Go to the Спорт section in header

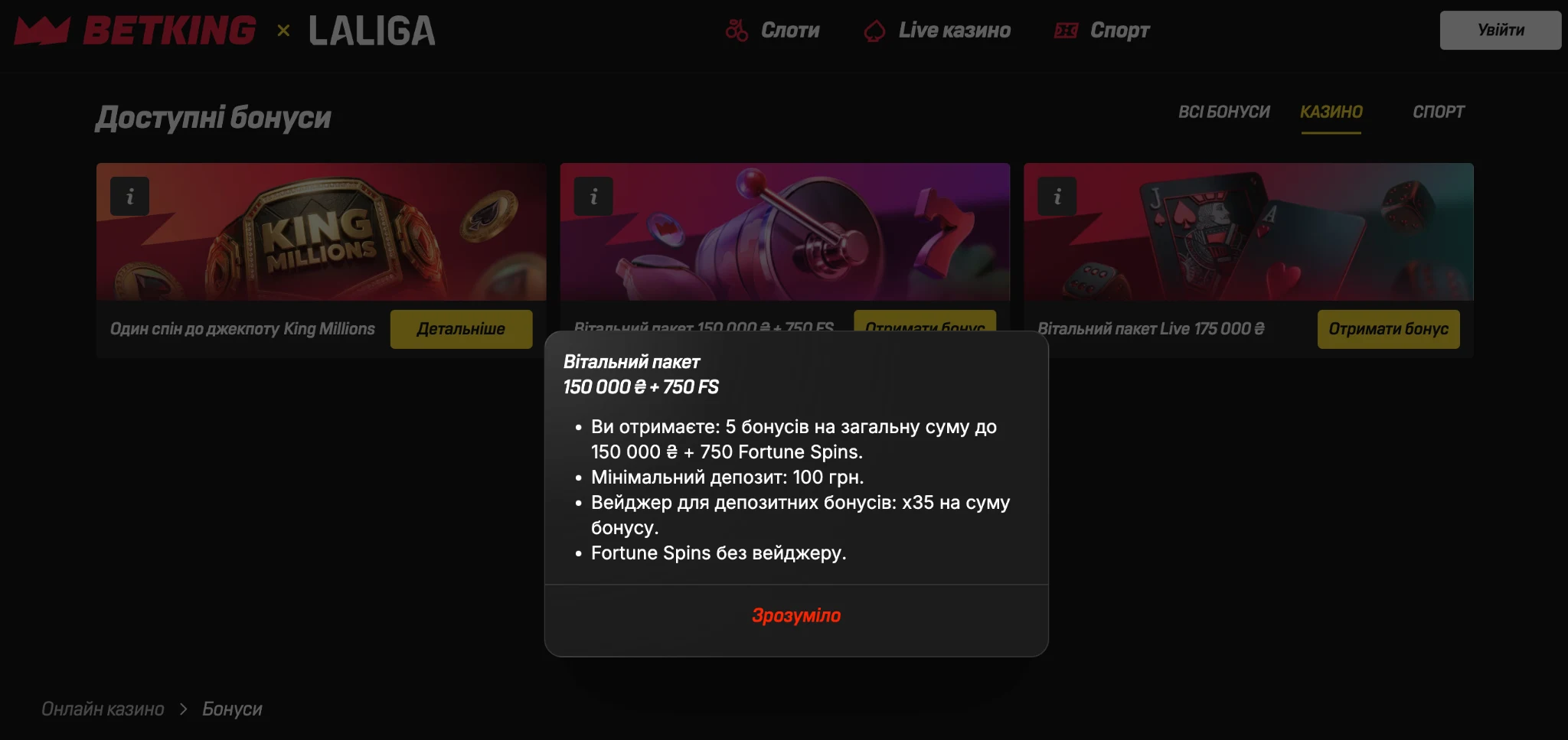click(1119, 31)
